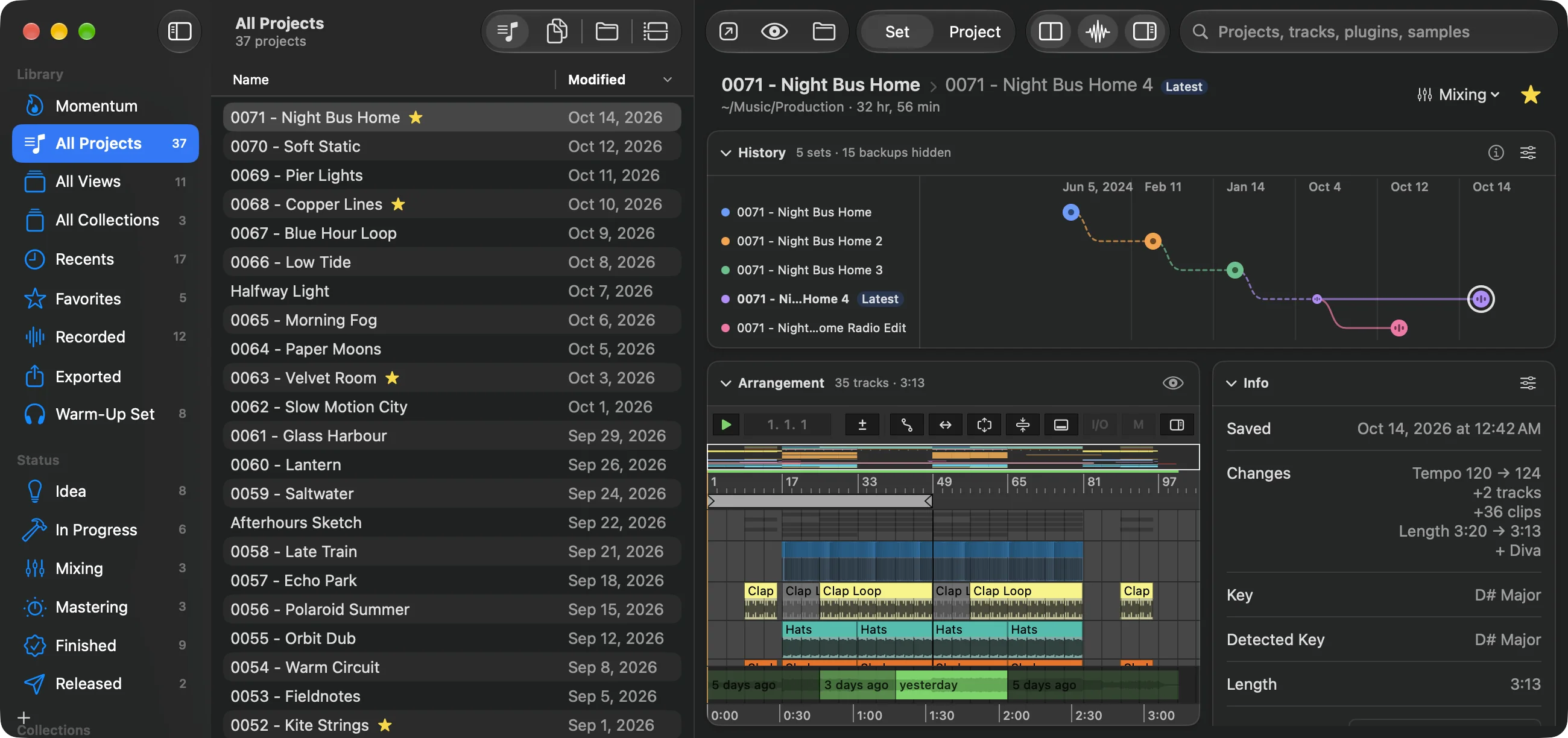Viewport: 1568px width, 738px height.
Task: Select In Progress status filter
Action: (x=106, y=529)
